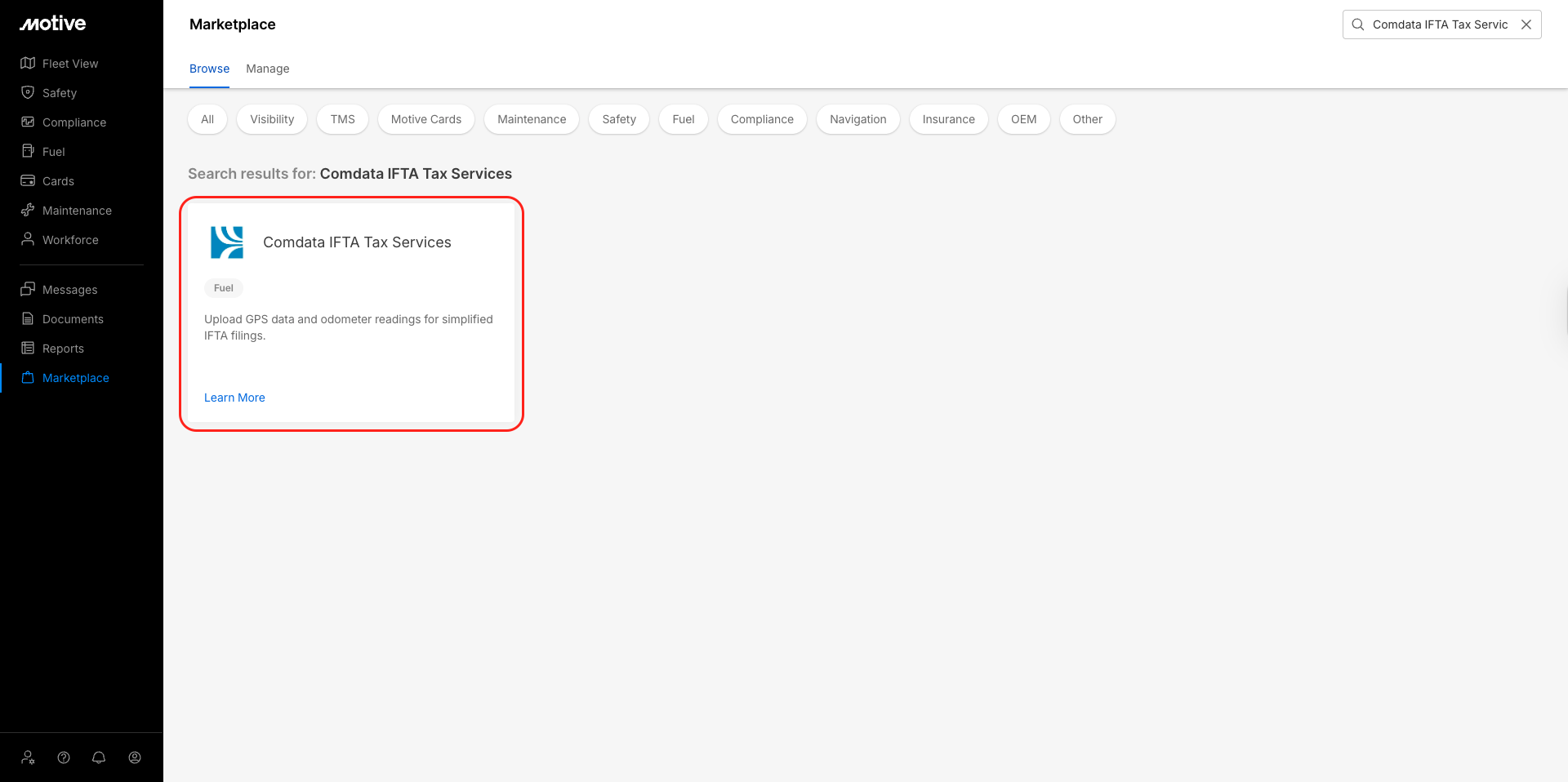Select the All category filter chip
The height and width of the screenshot is (782, 1568).
[x=207, y=119]
